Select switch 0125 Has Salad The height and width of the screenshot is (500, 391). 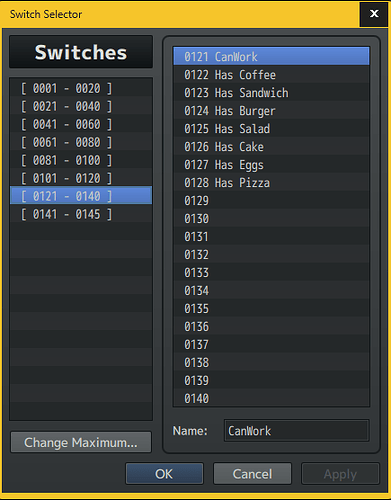(271, 129)
